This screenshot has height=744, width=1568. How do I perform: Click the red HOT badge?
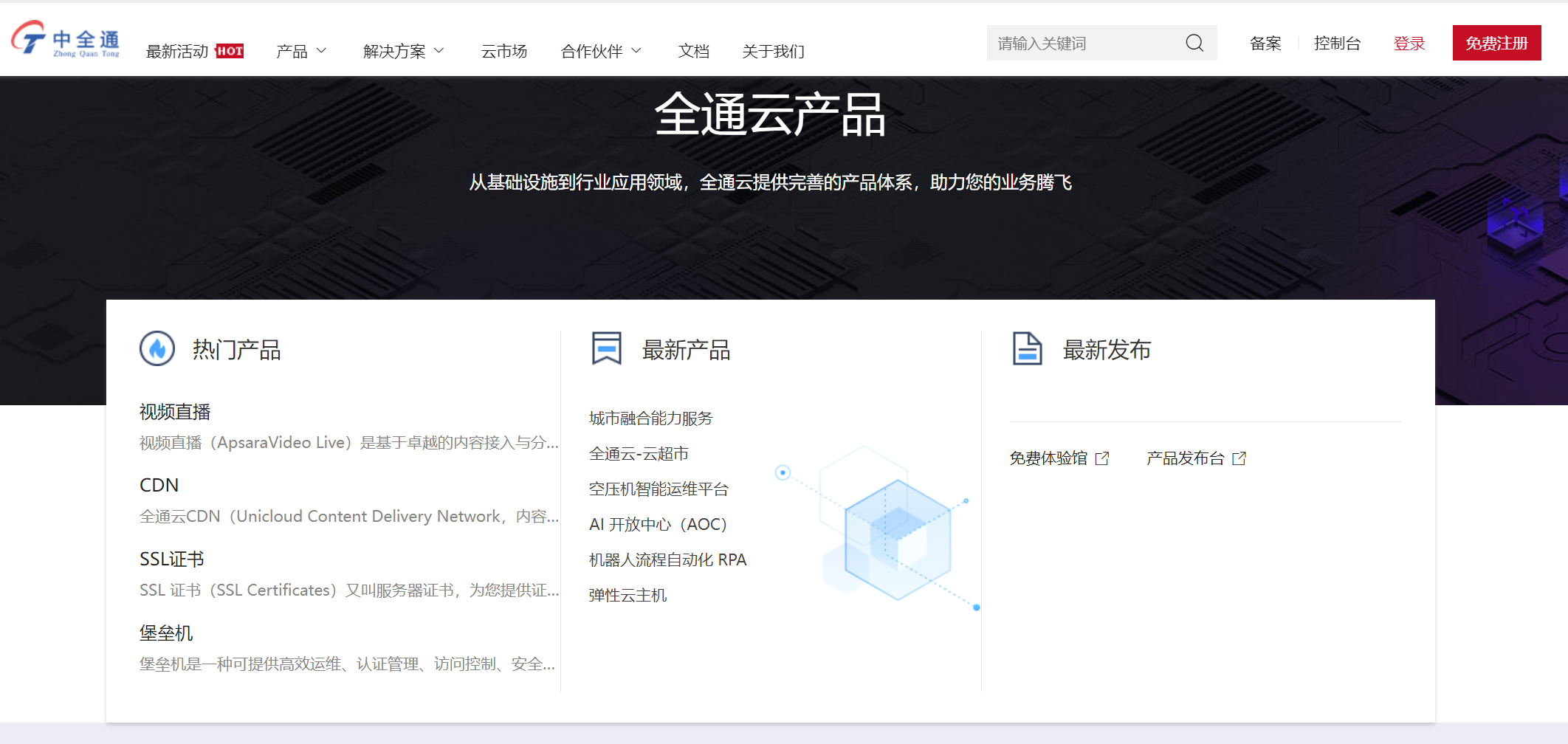(230, 51)
